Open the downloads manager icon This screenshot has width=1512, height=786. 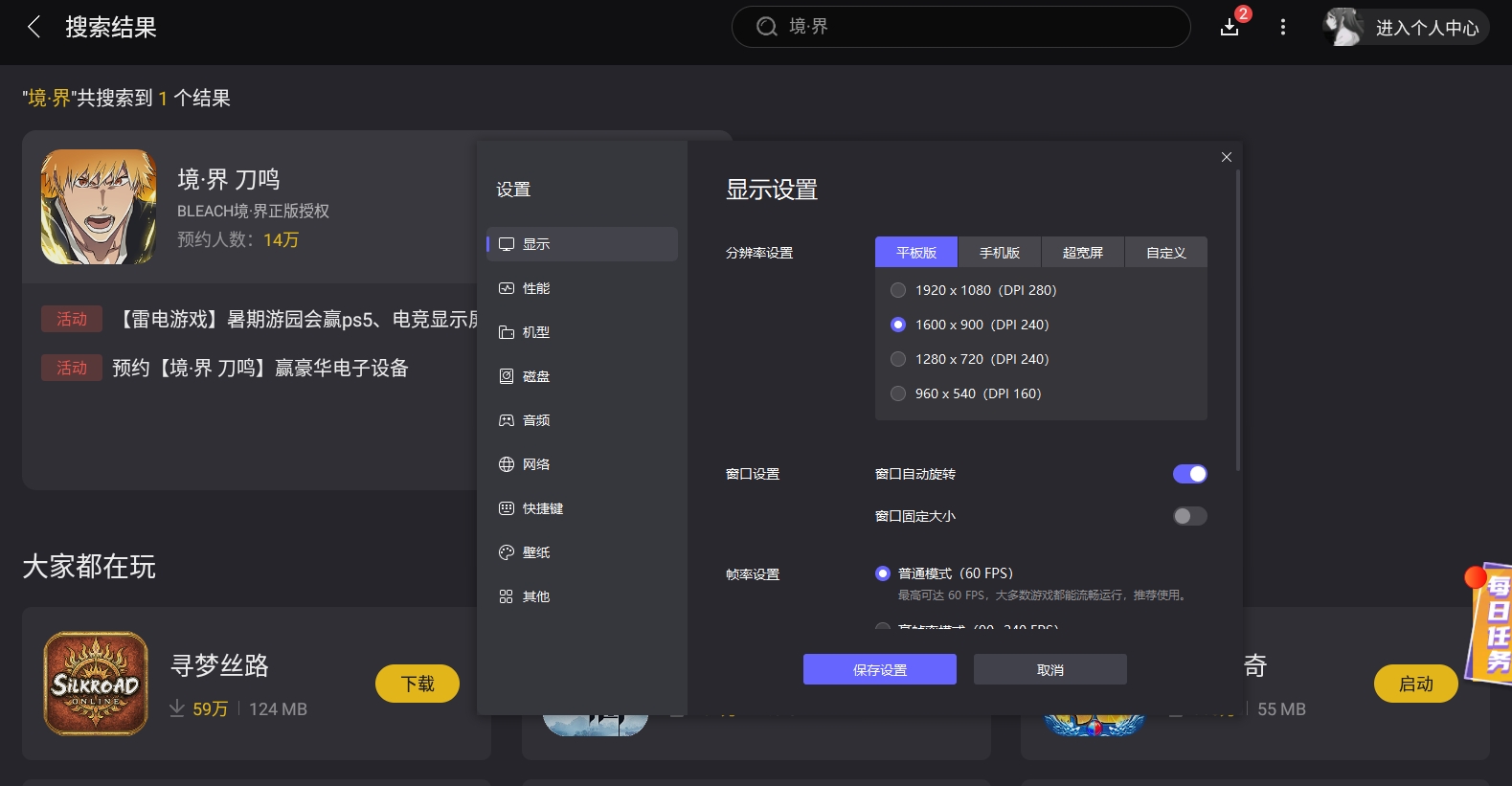(1230, 27)
